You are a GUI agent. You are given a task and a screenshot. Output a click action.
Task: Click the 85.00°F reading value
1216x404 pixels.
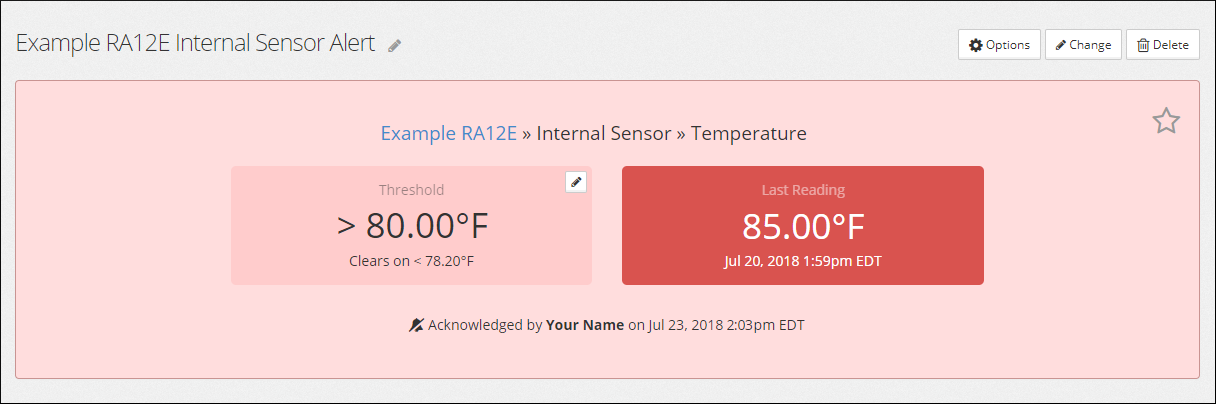(803, 227)
